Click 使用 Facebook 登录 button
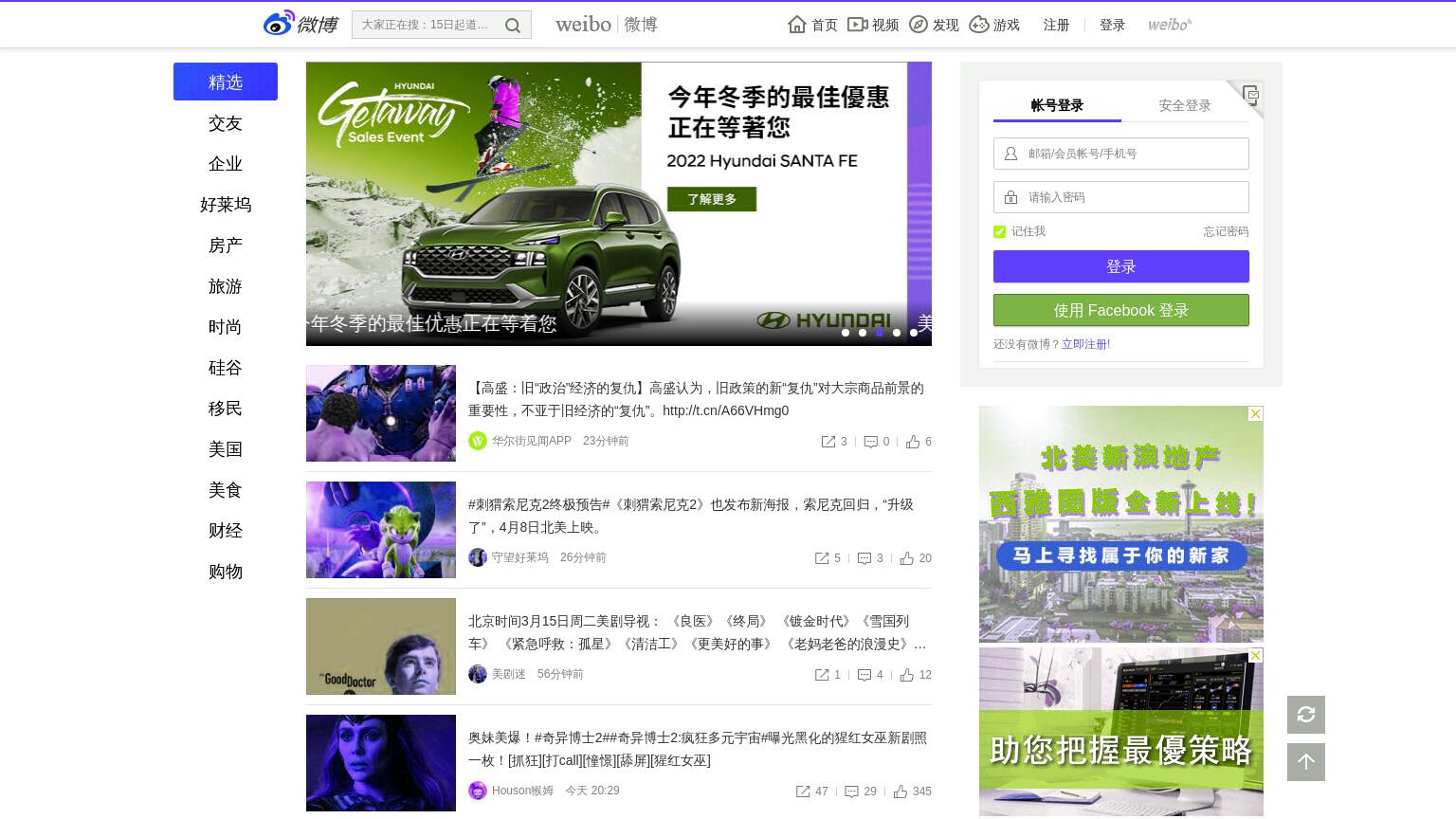The image size is (1456, 819). point(1121,310)
